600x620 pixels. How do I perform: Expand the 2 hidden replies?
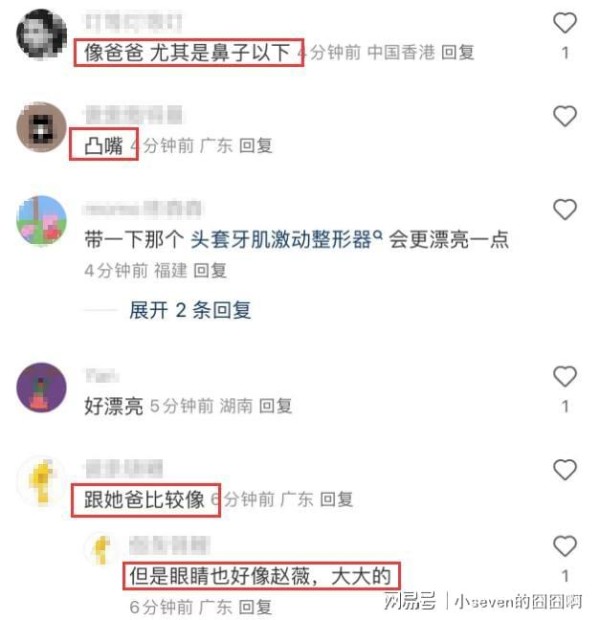click(190, 310)
